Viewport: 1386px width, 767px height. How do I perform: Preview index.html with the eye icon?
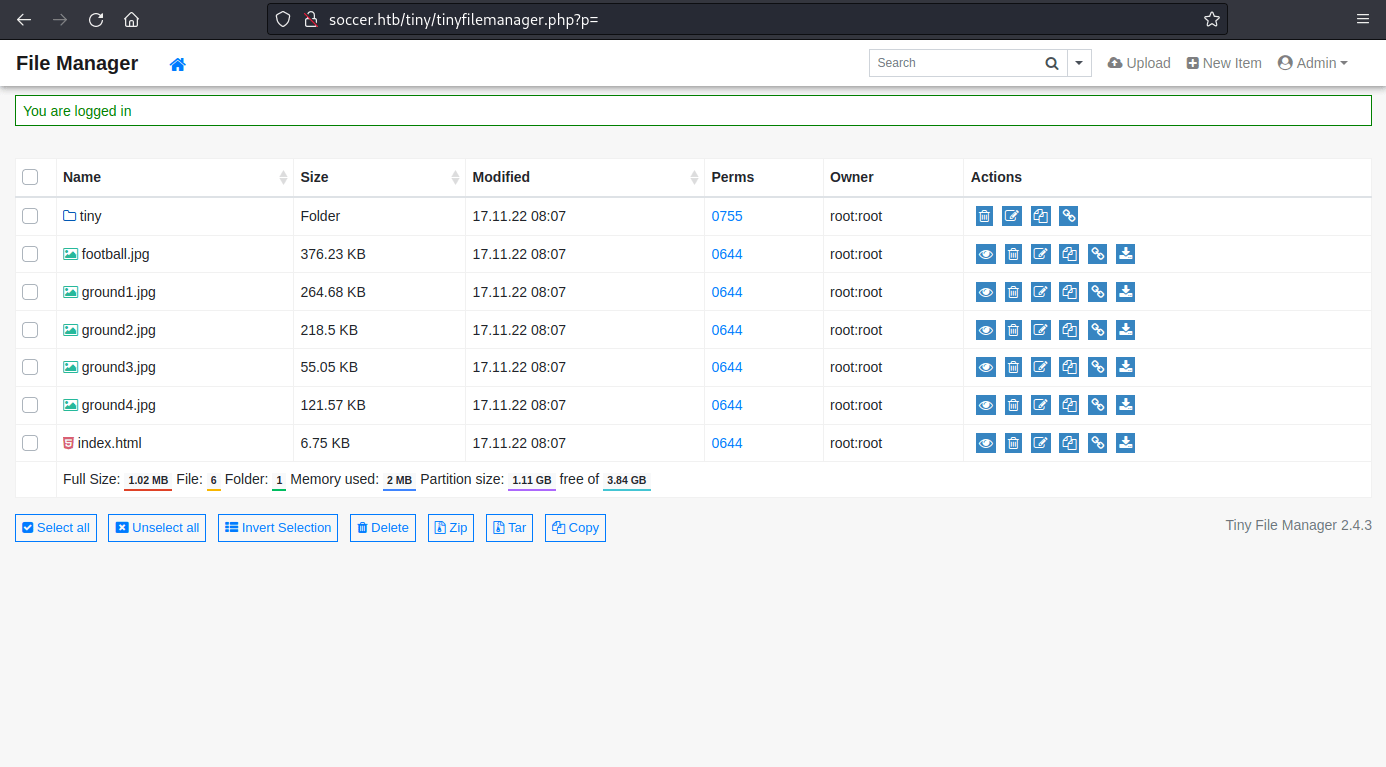[x=985, y=443]
